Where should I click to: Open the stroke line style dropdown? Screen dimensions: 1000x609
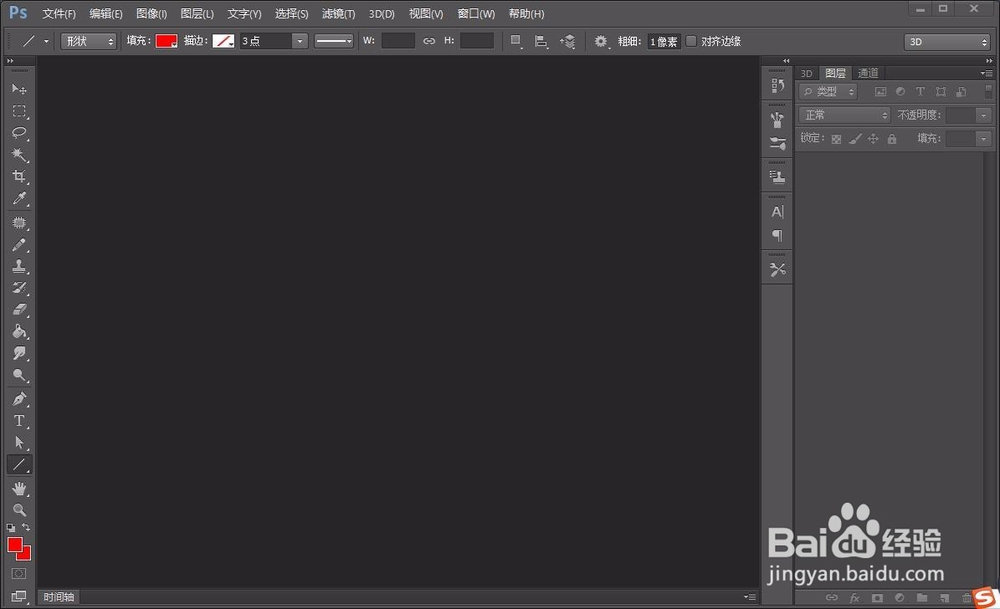(x=334, y=41)
